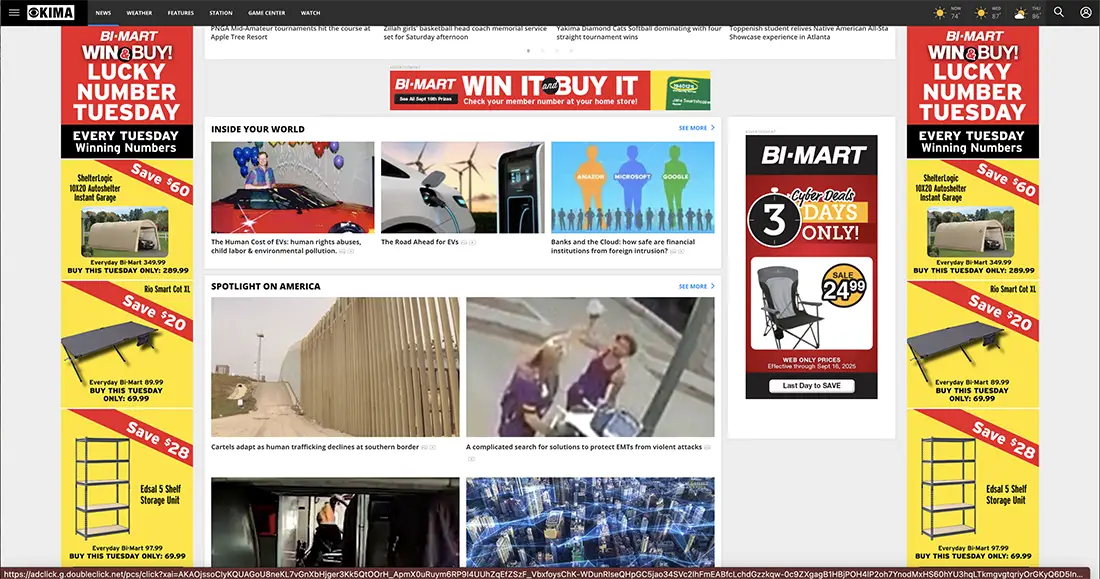
Task: Expand chevron next to Spotlight on America SEE MORE
Action: [x=713, y=286]
